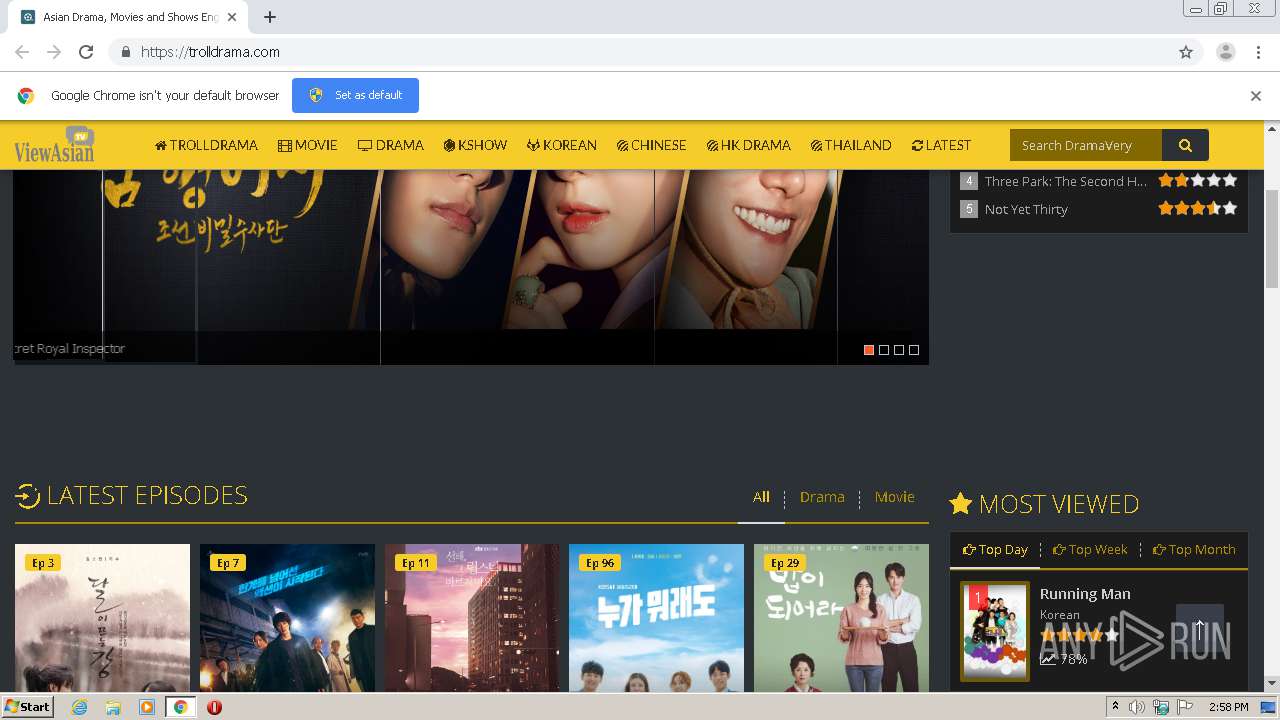Image resolution: width=1280 pixels, height=720 pixels.
Task: Open the Ep 7 episode thumbnail
Action: (287, 618)
